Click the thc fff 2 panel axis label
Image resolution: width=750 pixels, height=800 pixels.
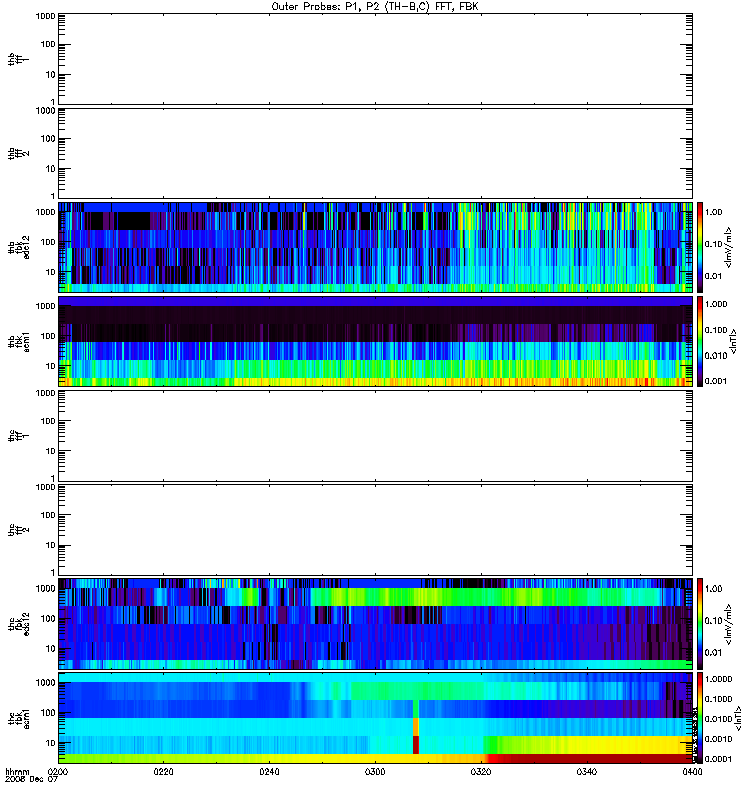click(19, 530)
